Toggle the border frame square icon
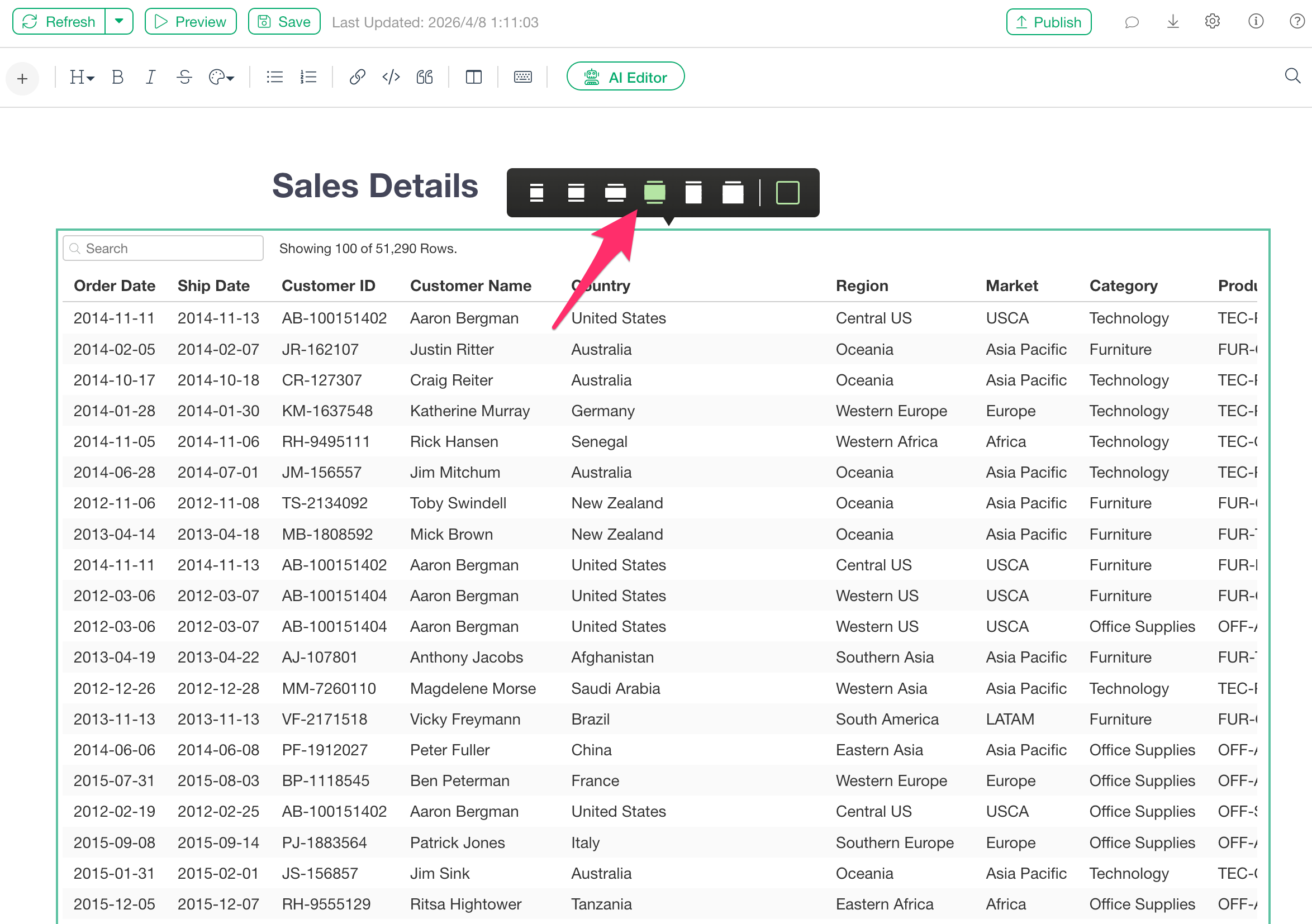The width and height of the screenshot is (1312, 924). click(x=787, y=193)
